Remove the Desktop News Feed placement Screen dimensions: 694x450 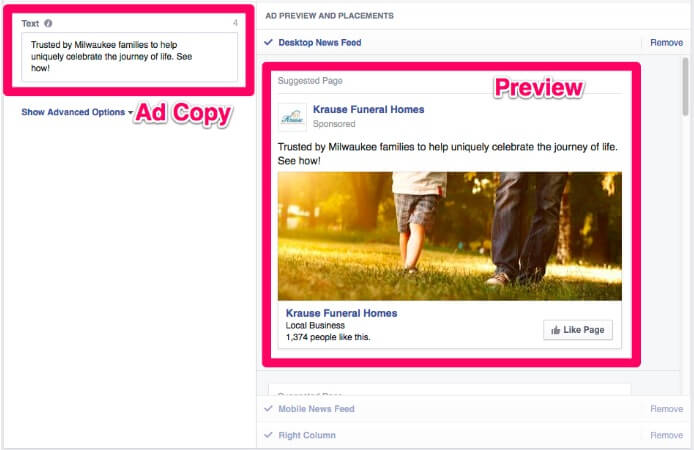666,42
